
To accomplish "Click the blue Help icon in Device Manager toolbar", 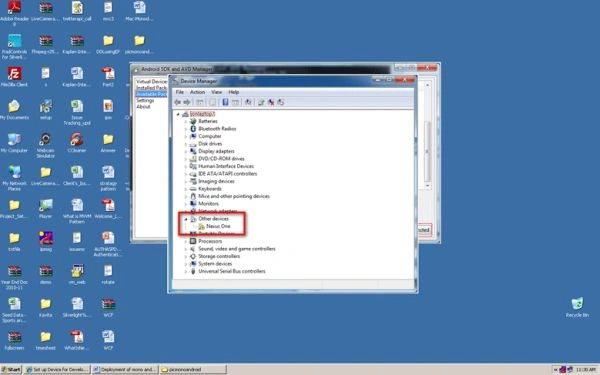I will click(x=225, y=102).
